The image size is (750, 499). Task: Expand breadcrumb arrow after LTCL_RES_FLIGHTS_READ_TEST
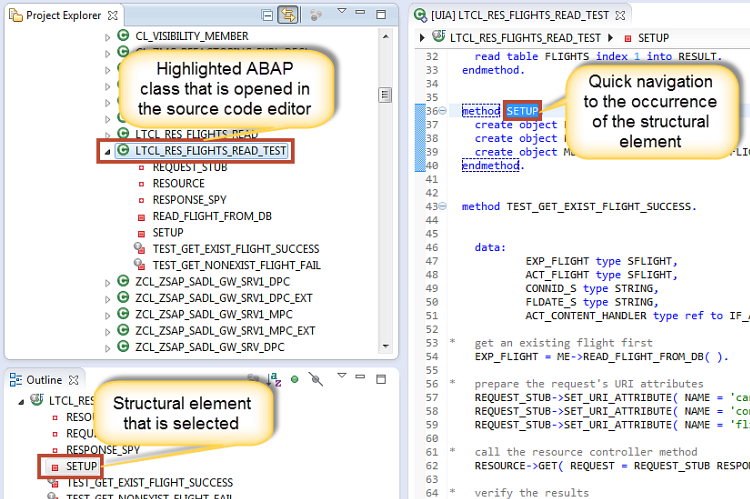610,37
